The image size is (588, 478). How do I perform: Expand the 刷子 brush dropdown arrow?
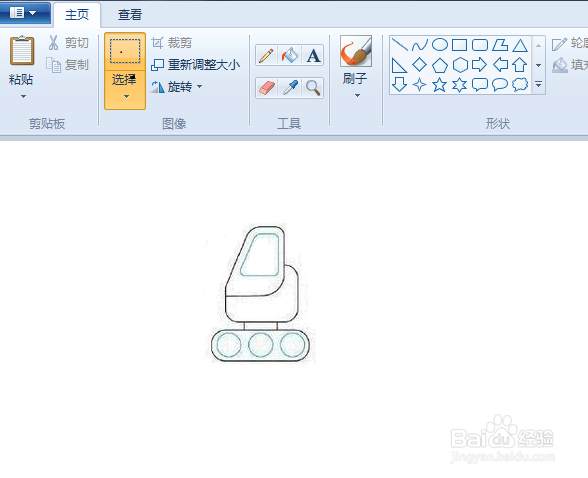coord(357,96)
